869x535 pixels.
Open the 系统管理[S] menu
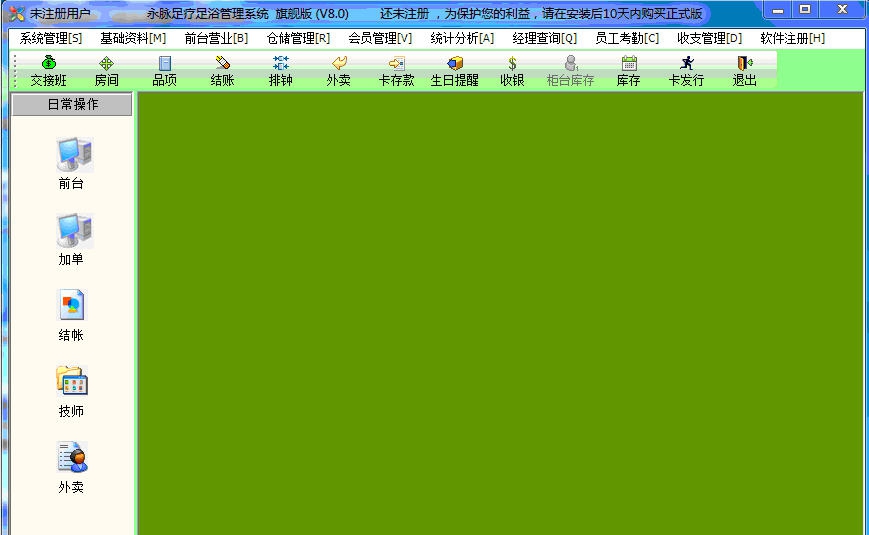(50, 38)
